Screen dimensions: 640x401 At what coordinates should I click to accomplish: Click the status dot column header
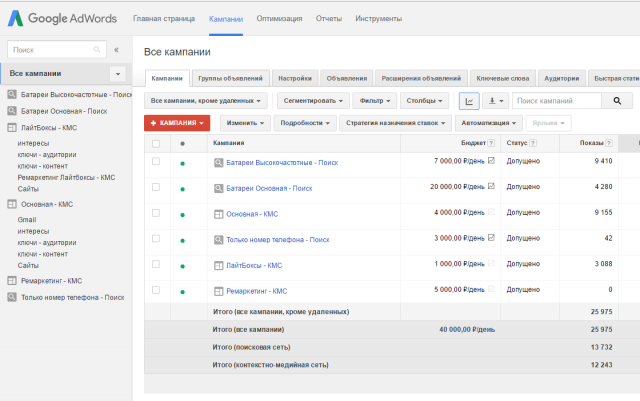coord(182,143)
